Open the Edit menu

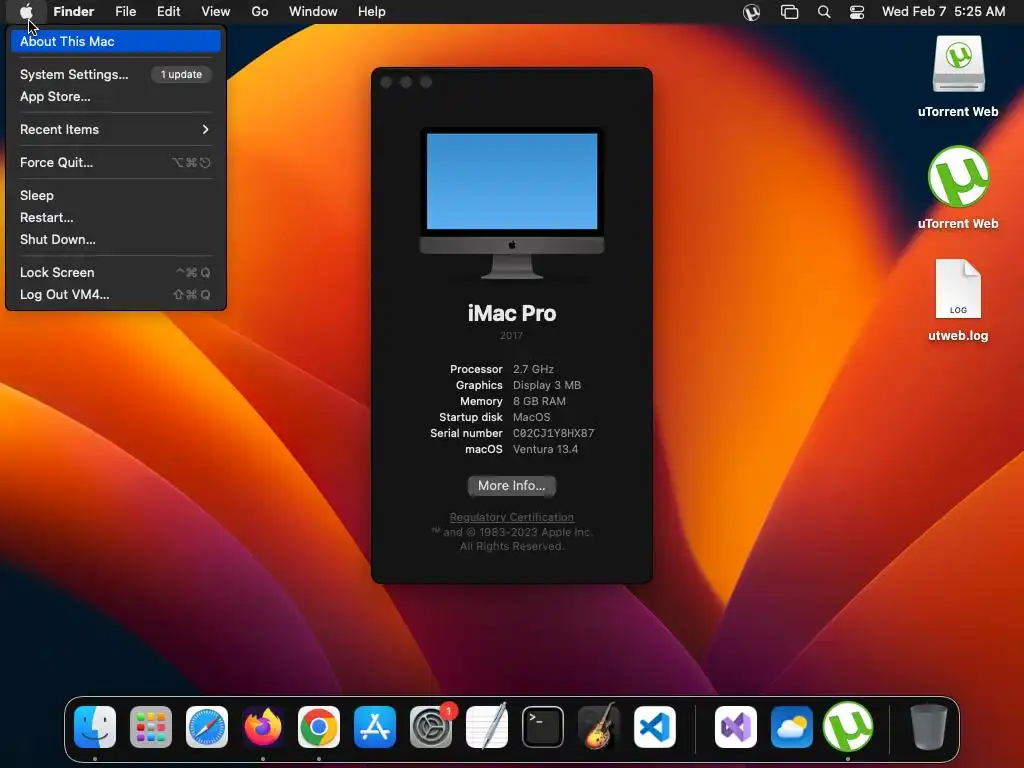click(x=168, y=12)
